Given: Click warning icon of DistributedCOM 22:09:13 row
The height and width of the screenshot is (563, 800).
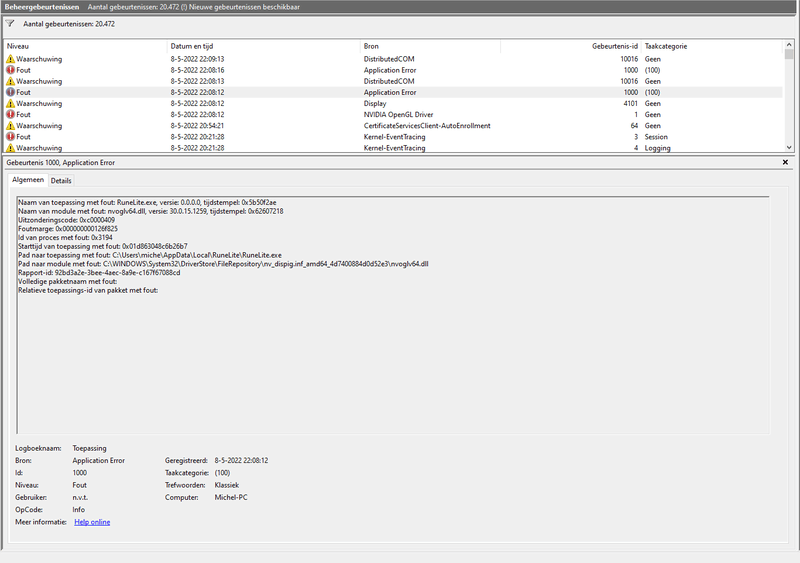Looking at the screenshot, I should 10,59.
